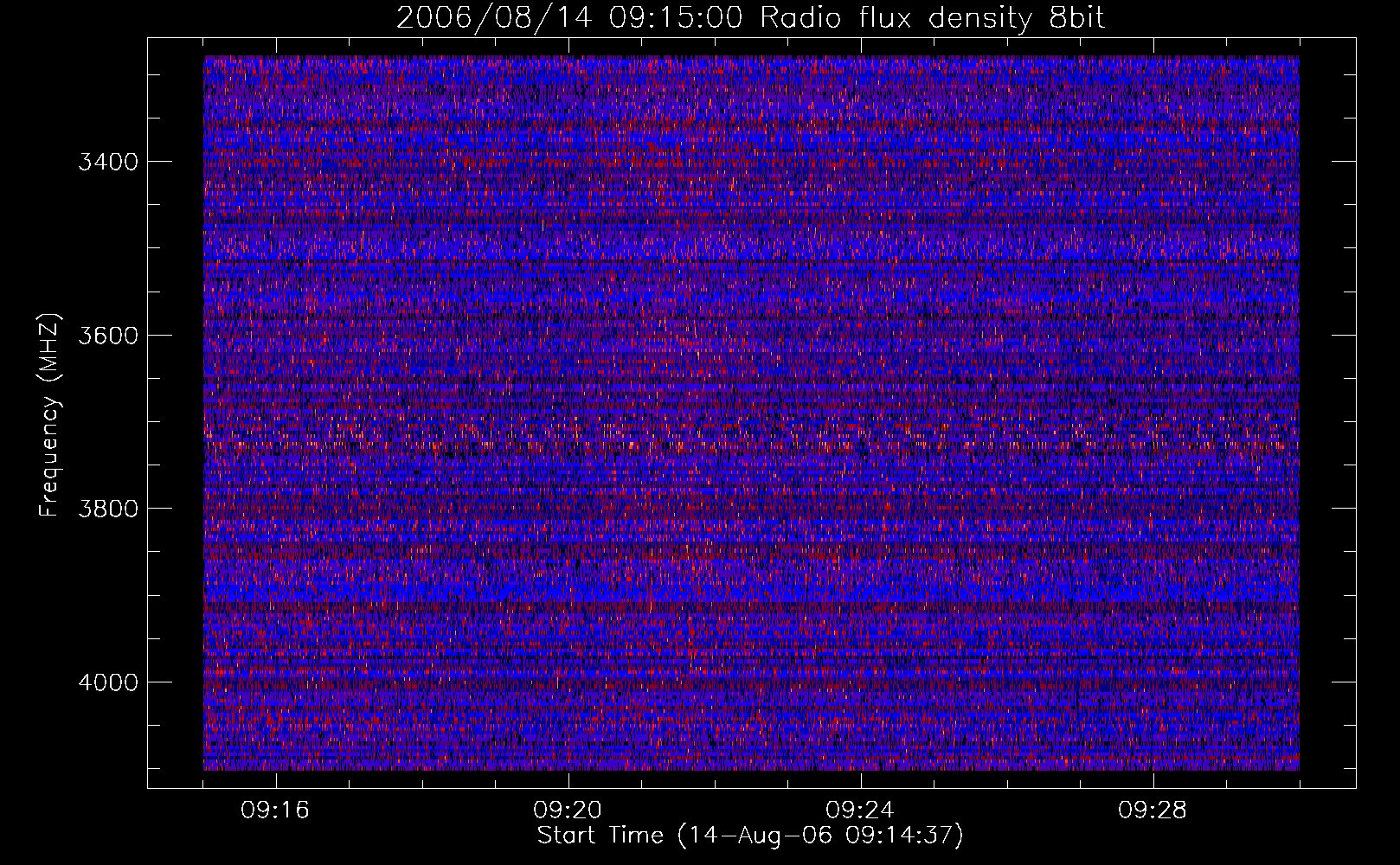The image size is (1400, 865).
Task: Click the 09:20 time tick label
Action: (x=568, y=811)
